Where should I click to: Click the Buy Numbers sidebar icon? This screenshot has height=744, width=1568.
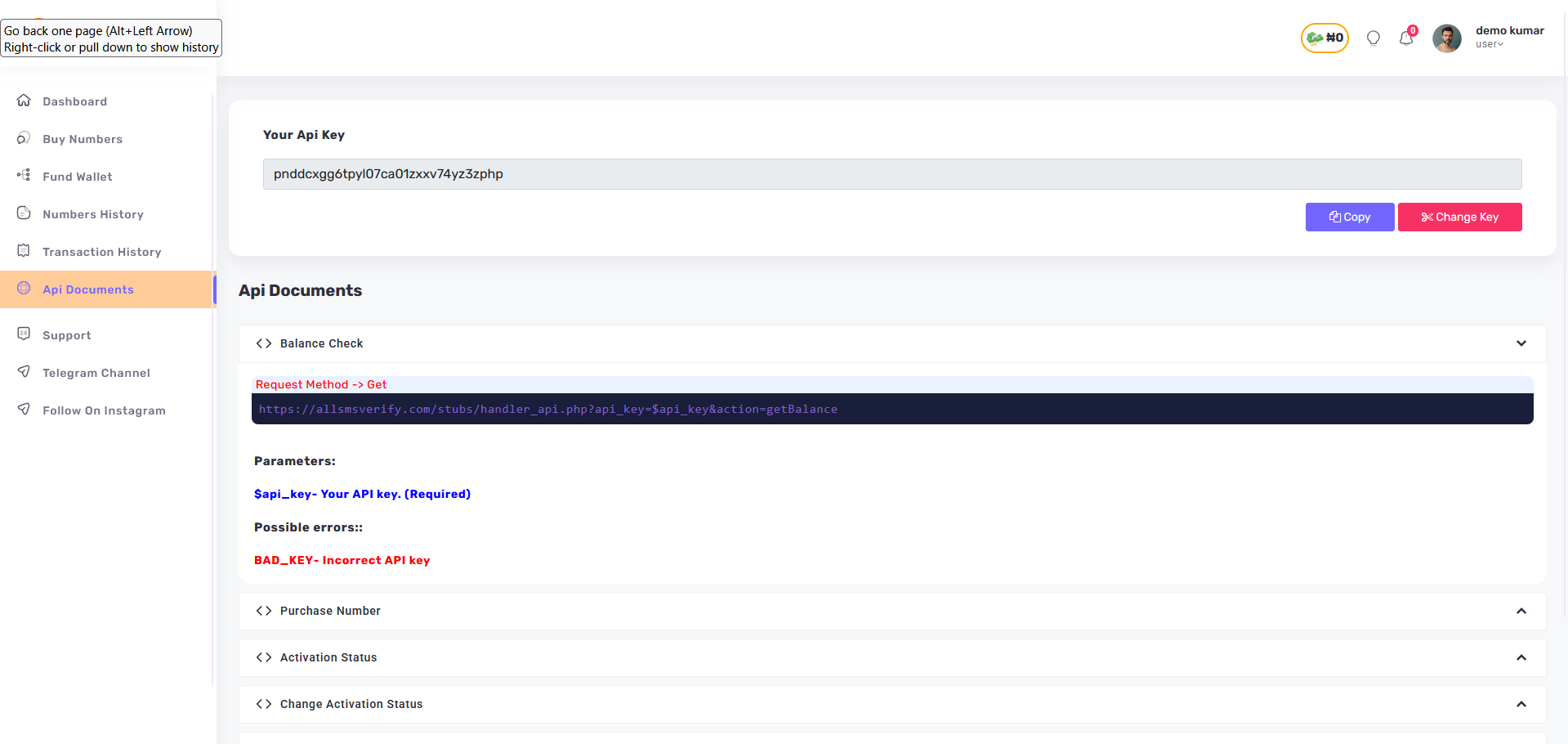(x=24, y=138)
